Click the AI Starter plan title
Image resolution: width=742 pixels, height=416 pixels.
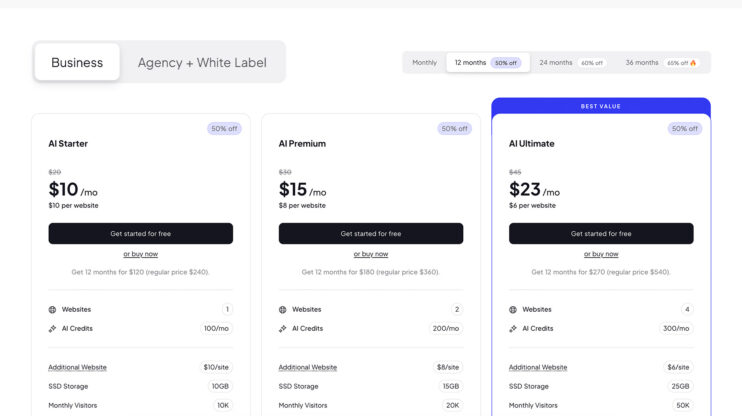[x=68, y=143]
